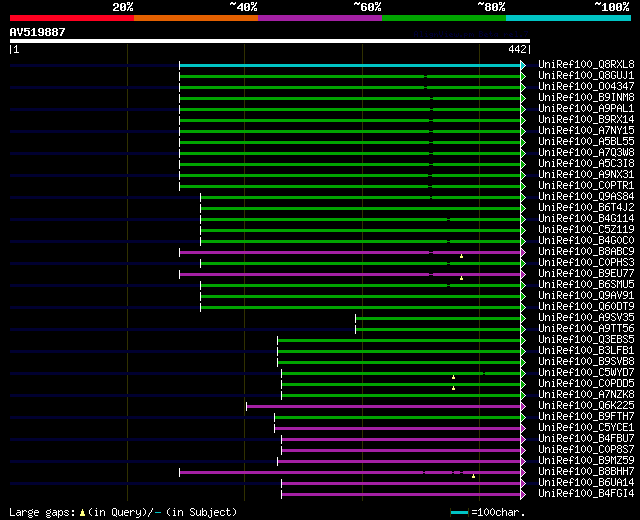Open the UniRef100_A9PAL1 hit
The height and width of the screenshot is (520, 640).
coord(586,109)
